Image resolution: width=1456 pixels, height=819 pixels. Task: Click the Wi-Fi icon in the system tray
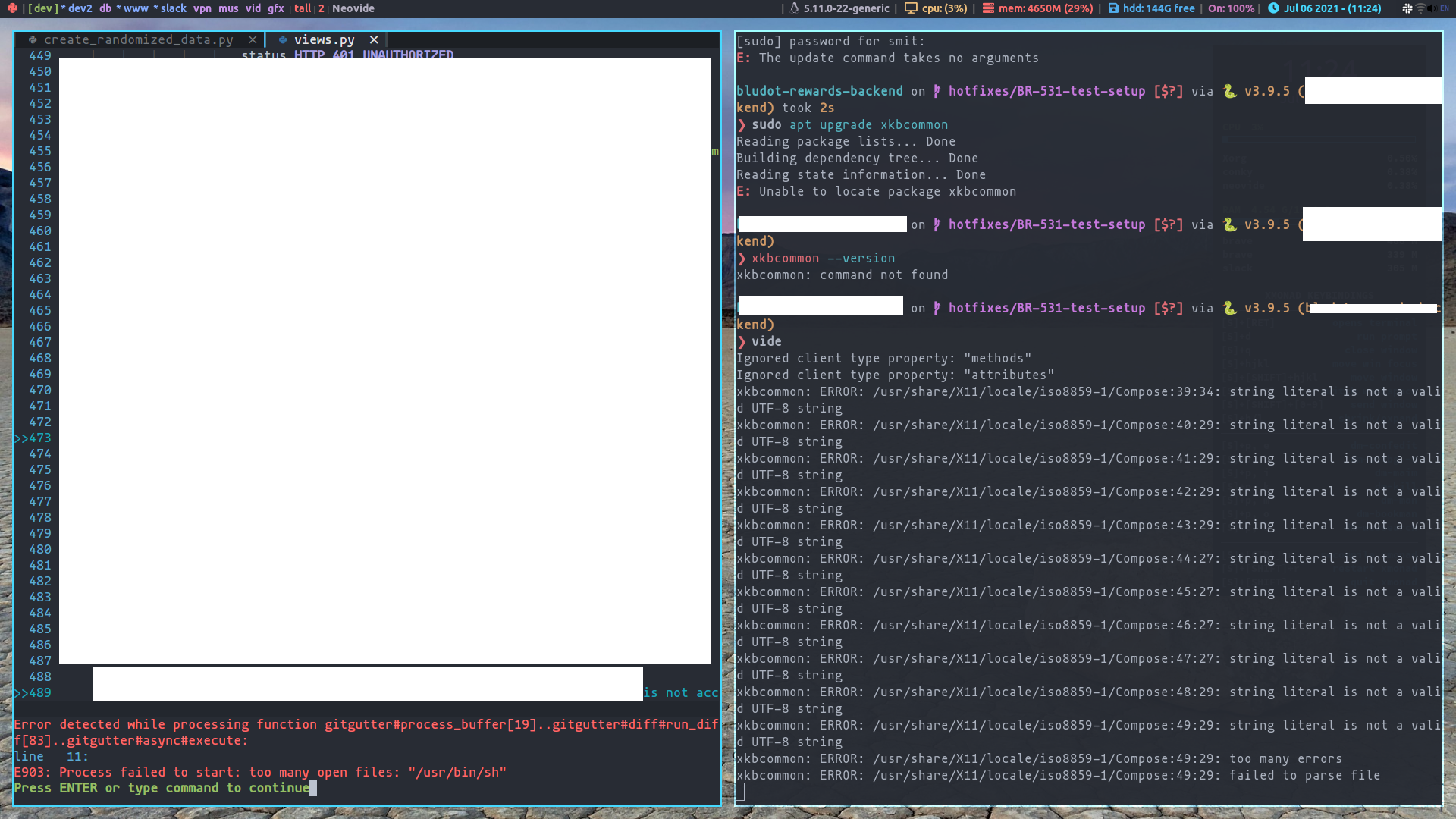[1420, 9]
